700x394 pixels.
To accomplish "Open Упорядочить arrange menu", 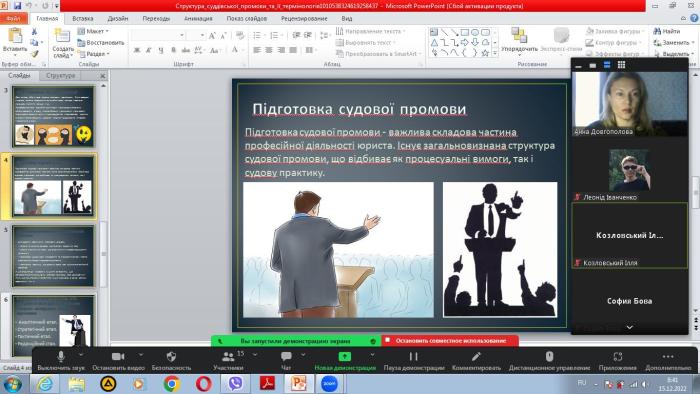I will click(519, 41).
